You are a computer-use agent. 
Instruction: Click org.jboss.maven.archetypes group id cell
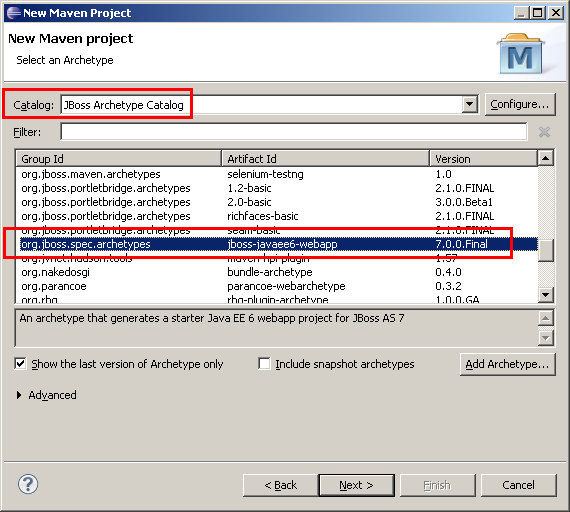91,174
